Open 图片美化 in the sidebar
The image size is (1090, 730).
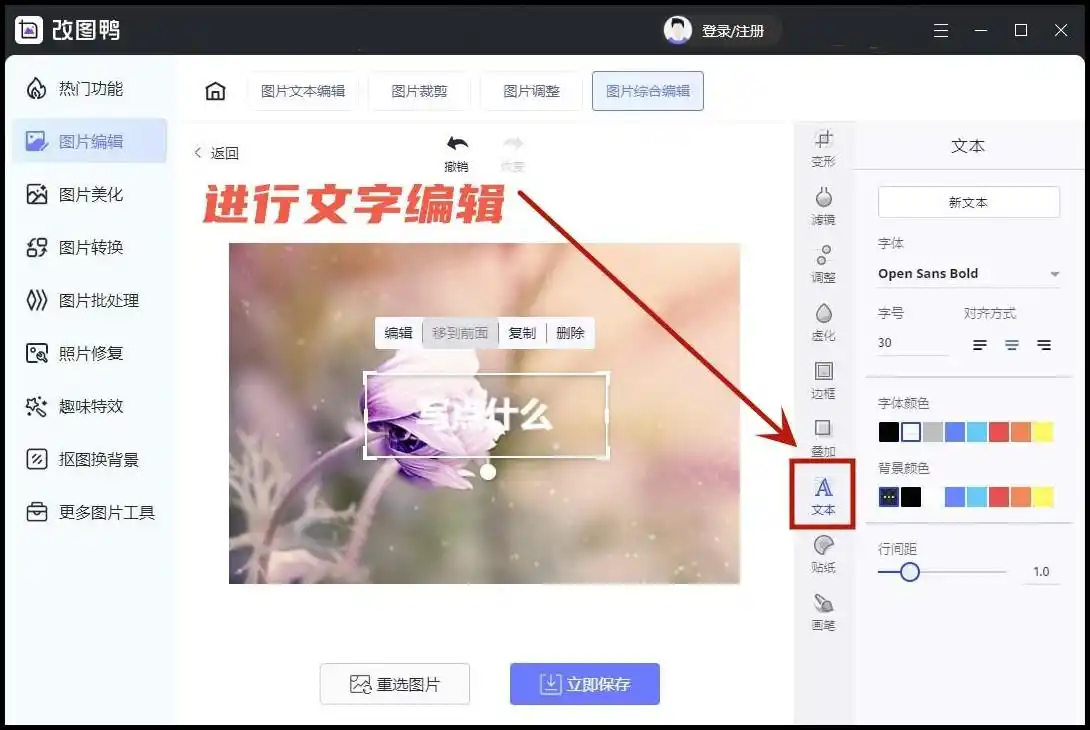(x=90, y=194)
